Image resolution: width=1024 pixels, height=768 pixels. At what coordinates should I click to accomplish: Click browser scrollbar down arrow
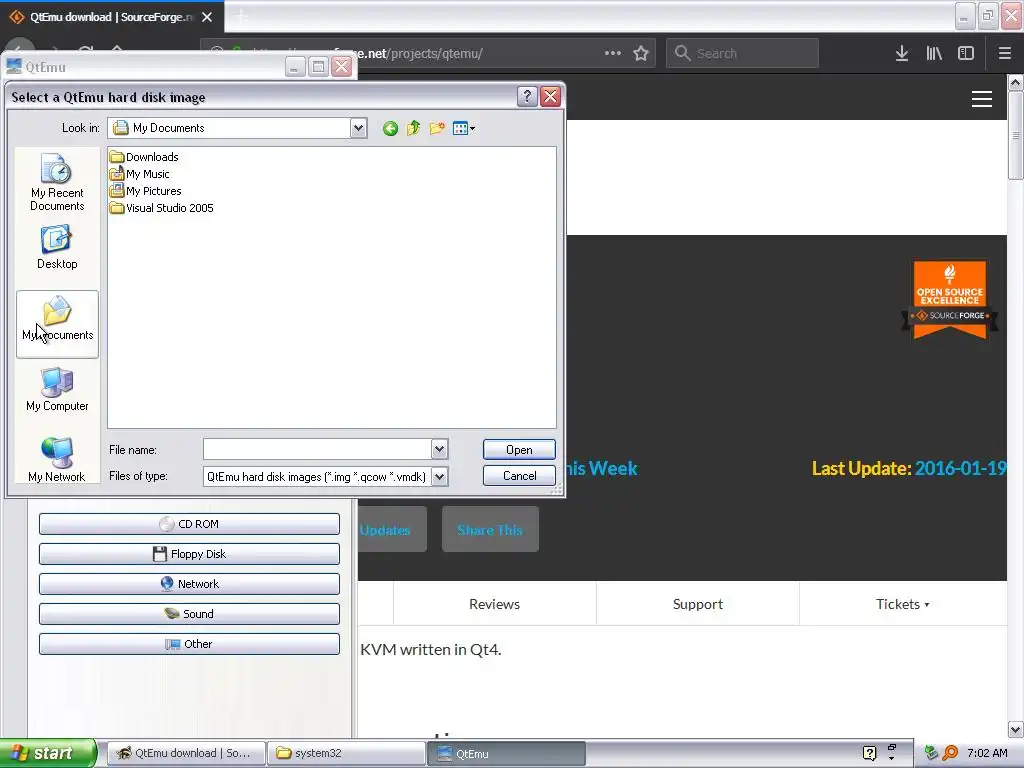tap(1015, 729)
